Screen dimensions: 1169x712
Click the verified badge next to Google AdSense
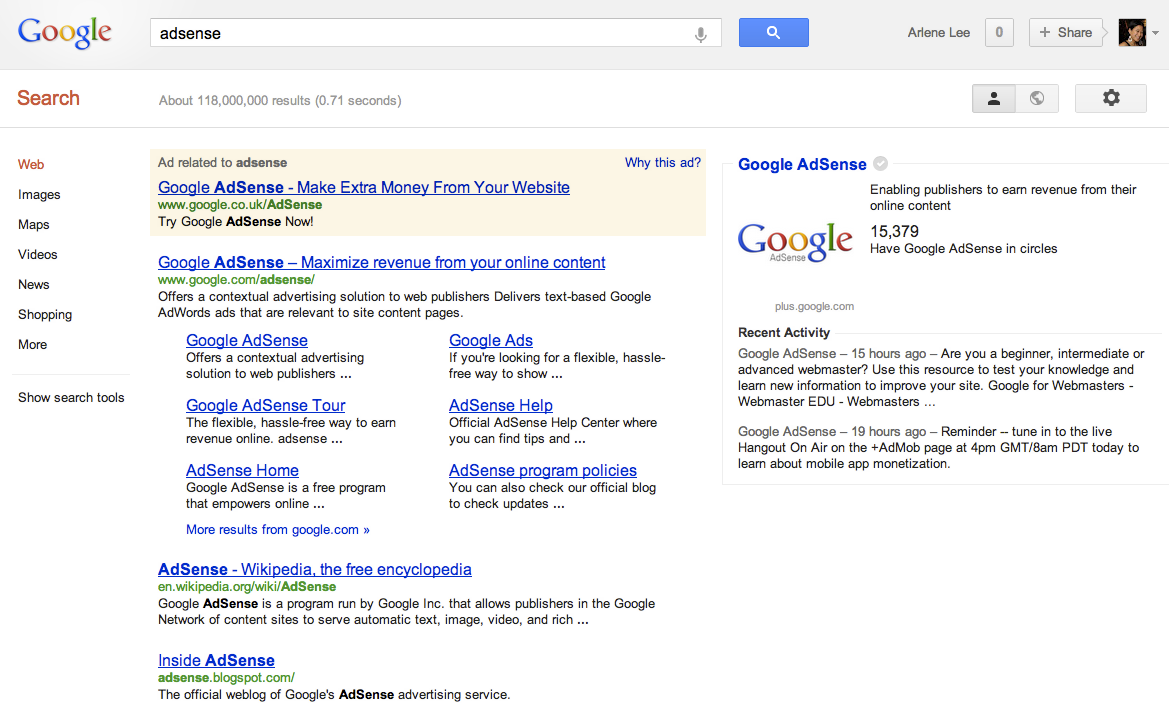pos(880,163)
